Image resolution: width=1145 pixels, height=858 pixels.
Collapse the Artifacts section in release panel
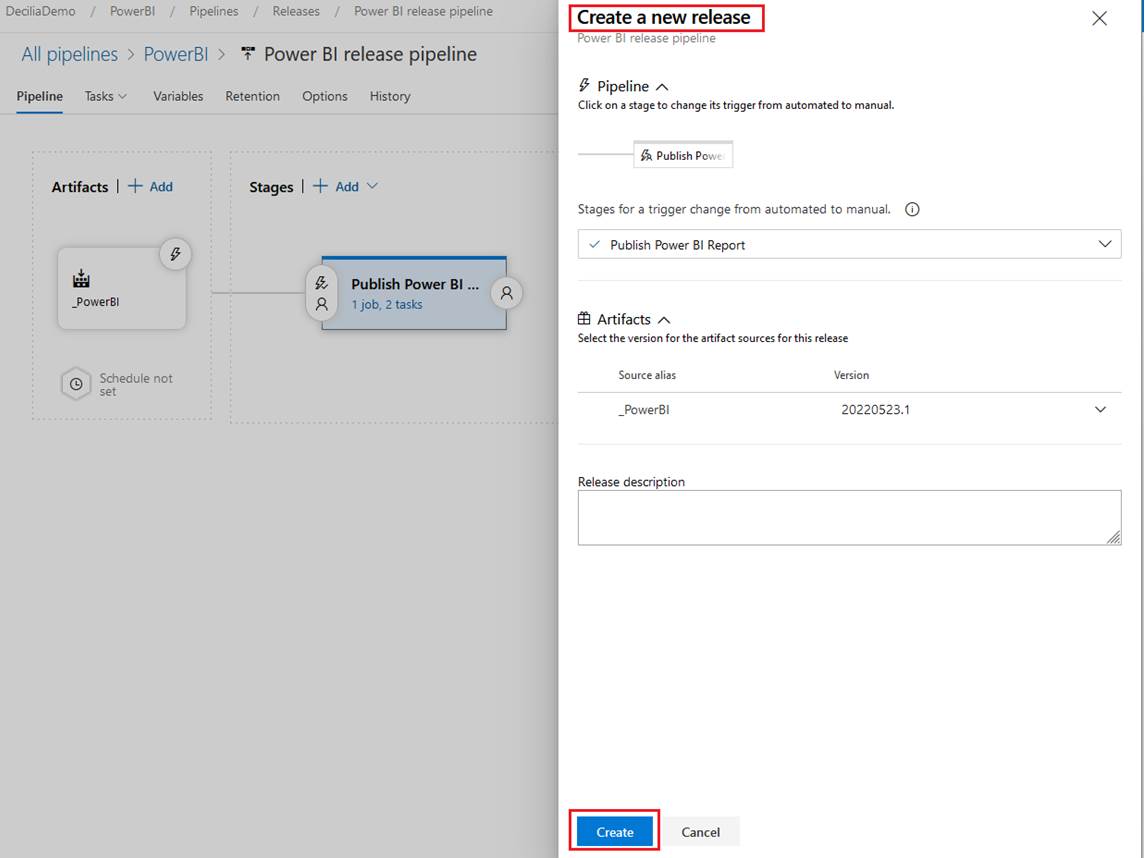(x=664, y=320)
